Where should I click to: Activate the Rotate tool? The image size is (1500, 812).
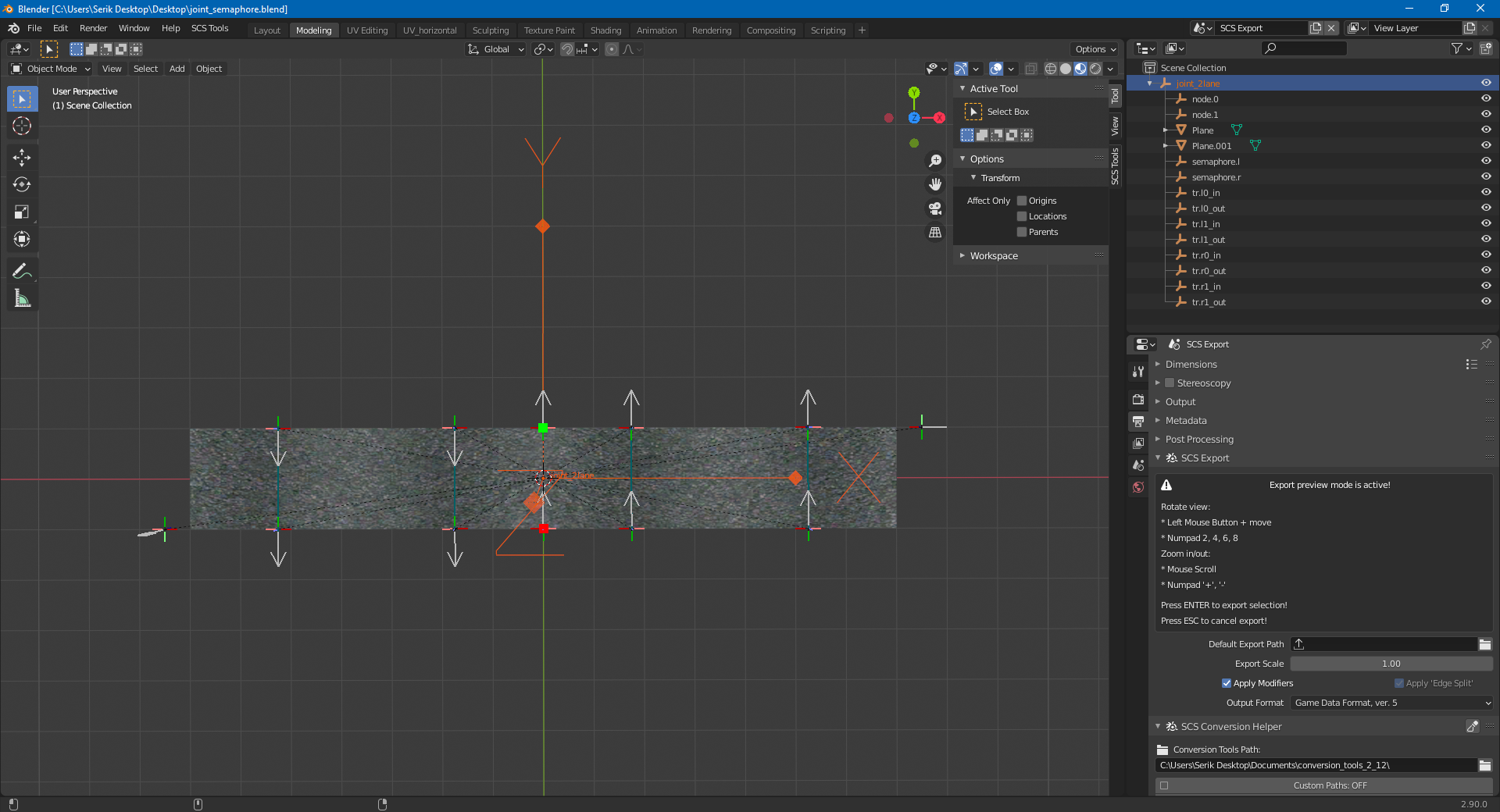click(22, 185)
